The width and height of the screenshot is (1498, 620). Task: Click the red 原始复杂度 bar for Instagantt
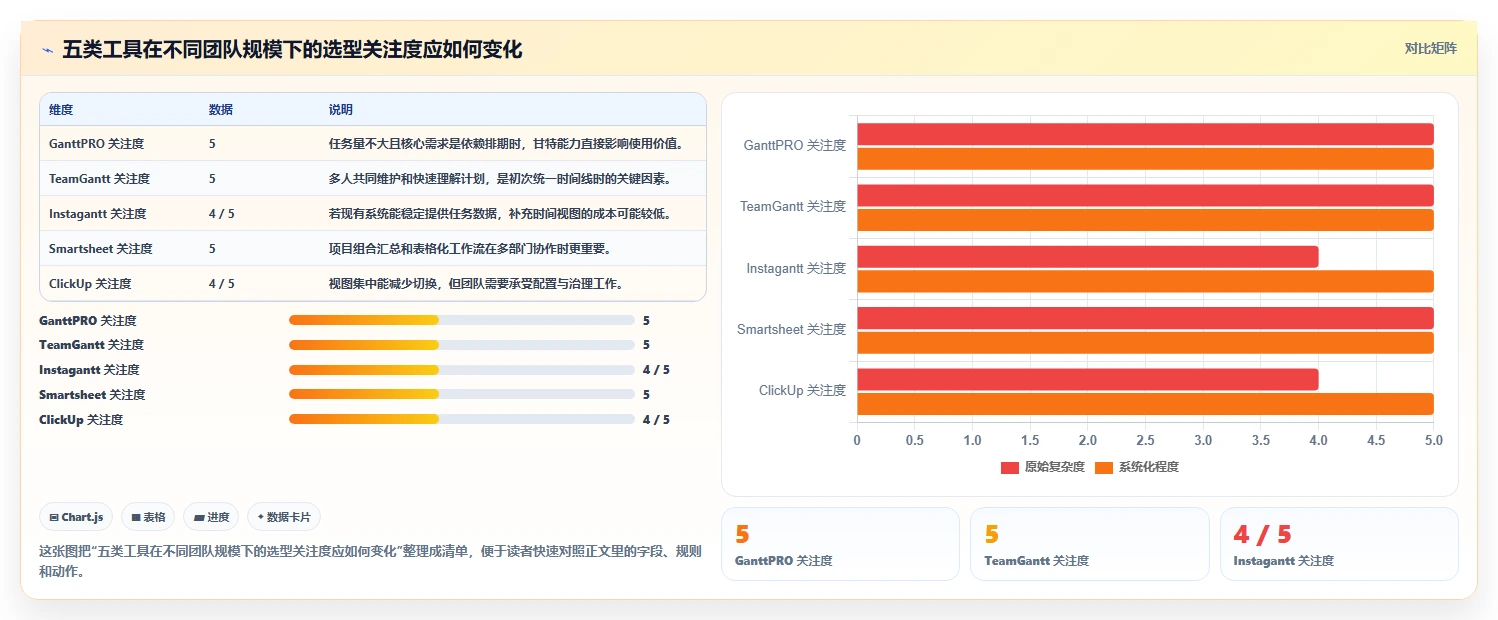point(1087,257)
